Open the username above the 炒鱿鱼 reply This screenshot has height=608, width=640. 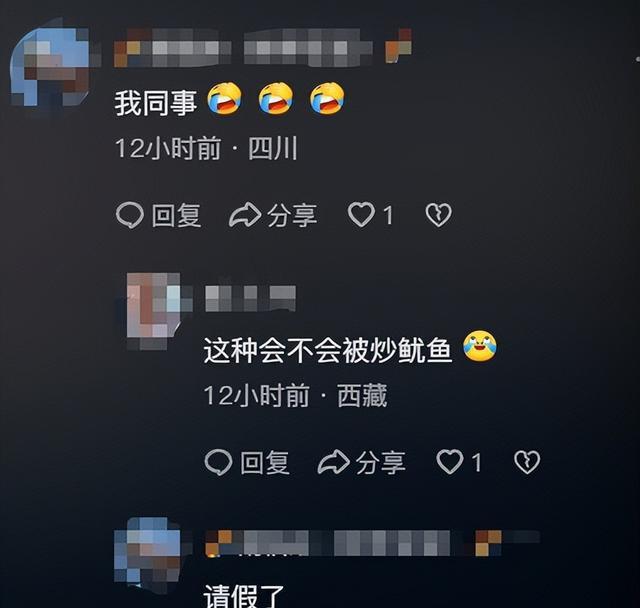point(250,298)
